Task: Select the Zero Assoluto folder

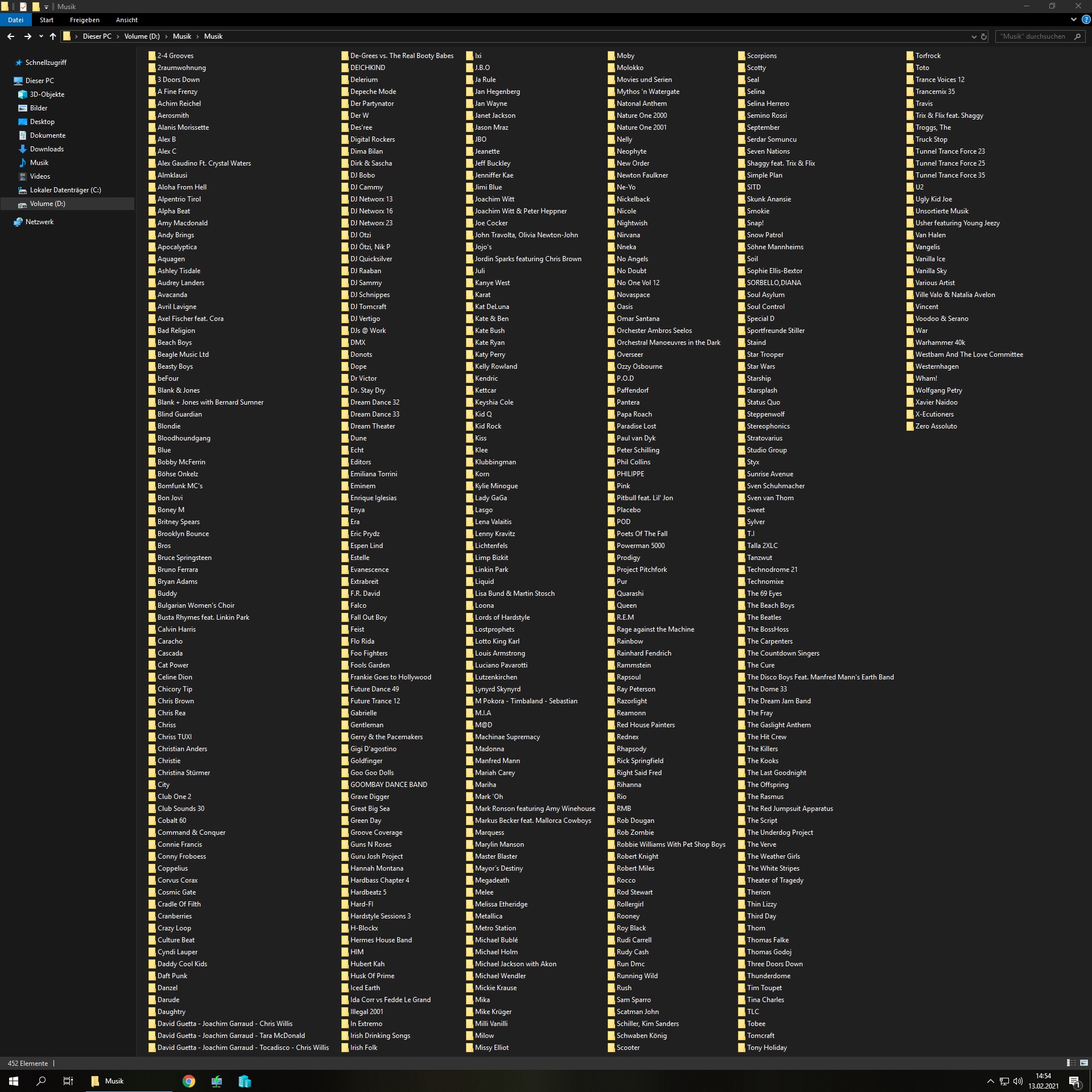Action: pos(932,426)
